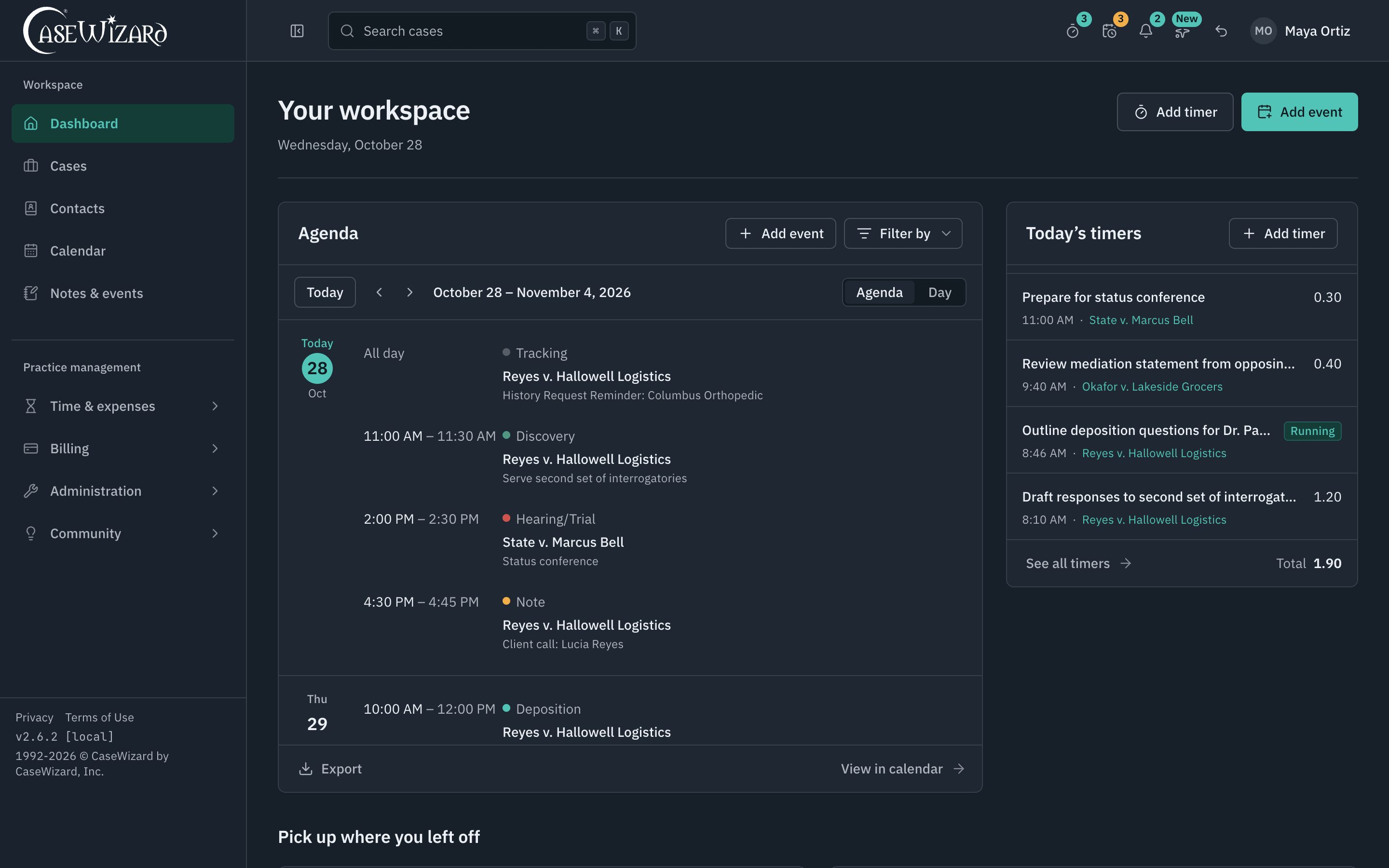
Task: Expand the Billing submenu
Action: (x=215, y=448)
